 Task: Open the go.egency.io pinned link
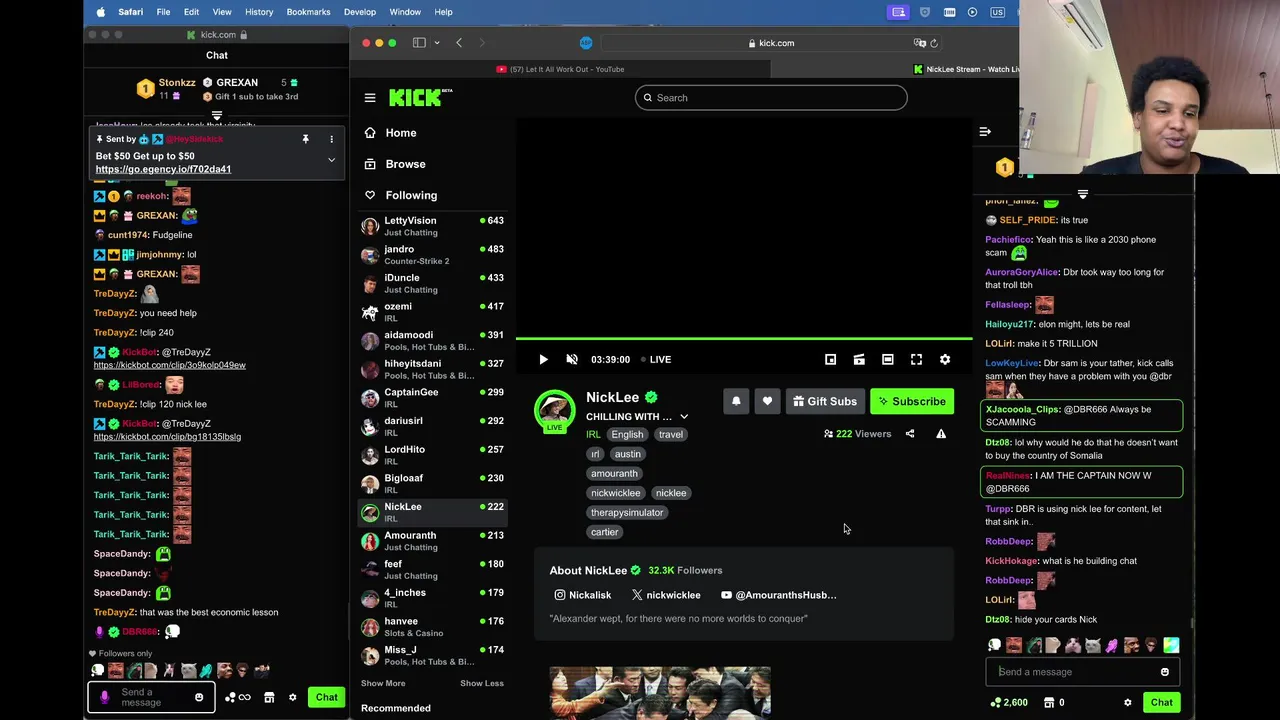163,169
